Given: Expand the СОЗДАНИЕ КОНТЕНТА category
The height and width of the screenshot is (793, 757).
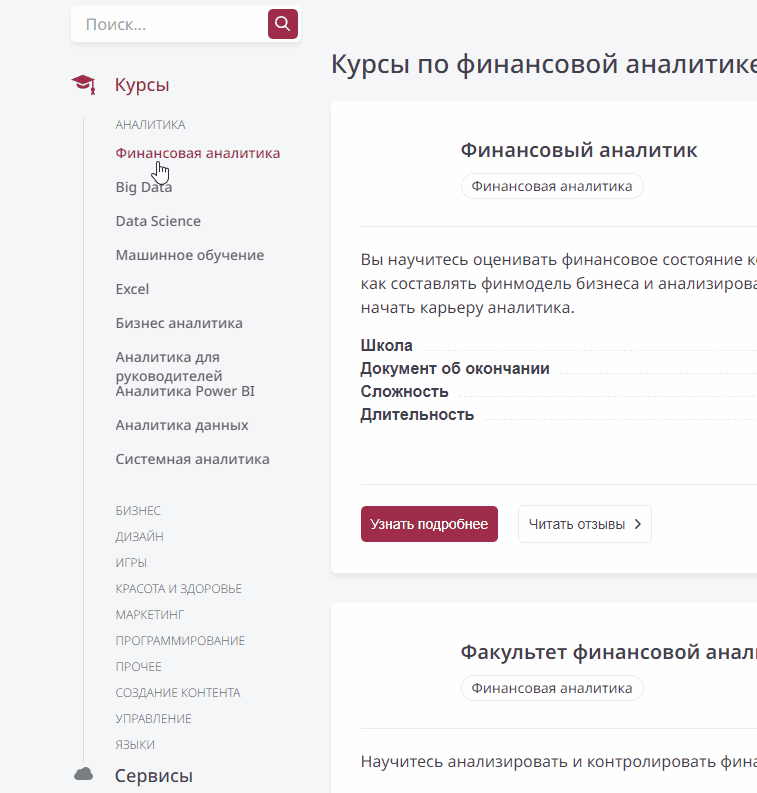Looking at the screenshot, I should pos(178,692).
